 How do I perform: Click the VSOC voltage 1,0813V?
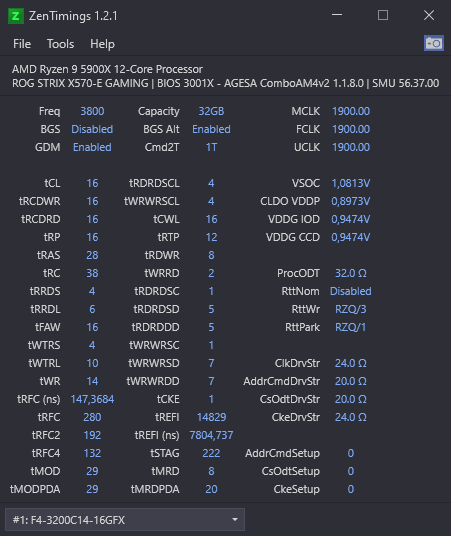(350, 183)
